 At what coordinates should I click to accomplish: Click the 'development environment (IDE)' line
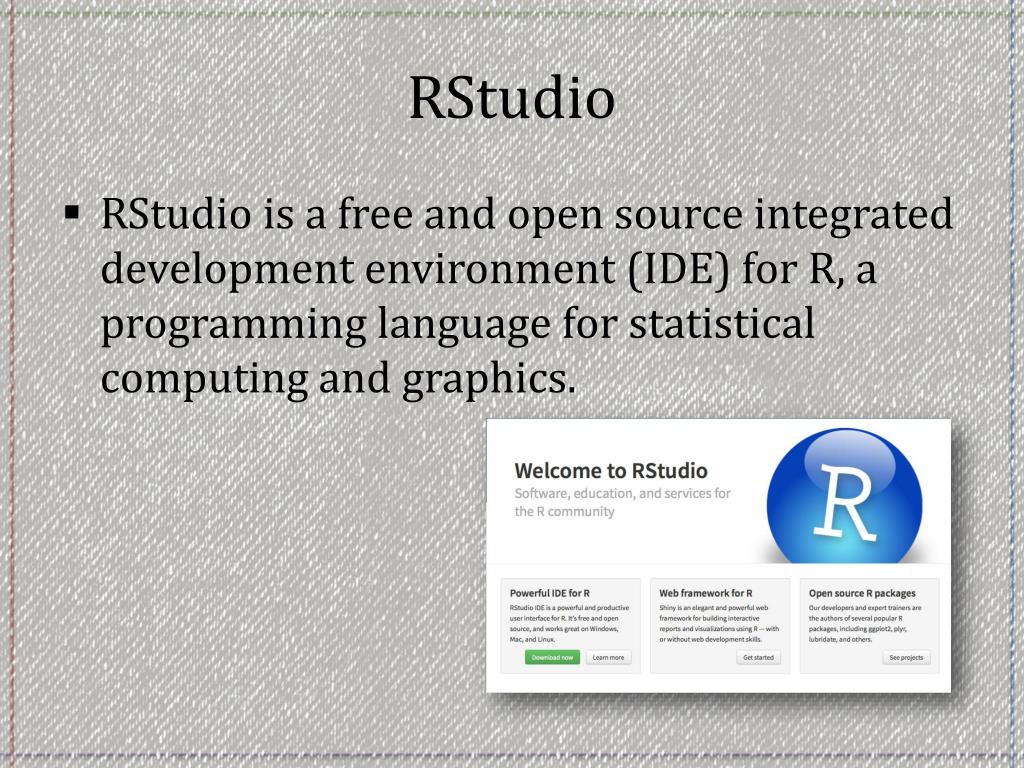[488, 270]
